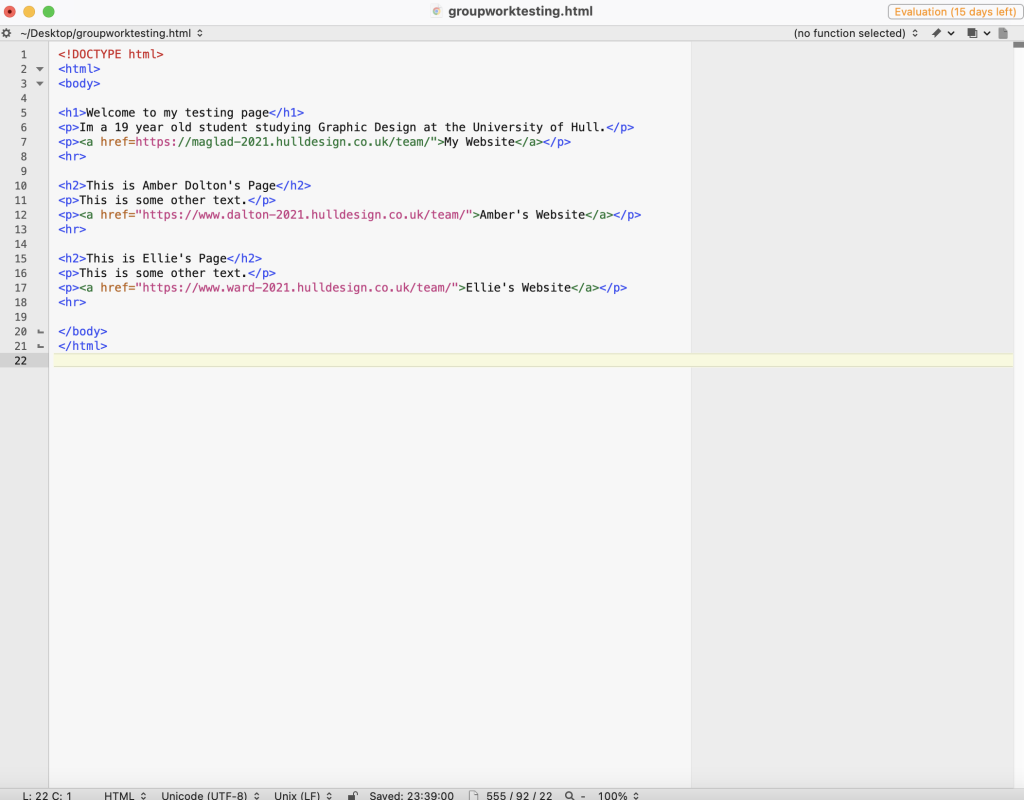The height and width of the screenshot is (800, 1024).
Task: Open the document path popup for groupworktesting.html
Action: click(112, 33)
